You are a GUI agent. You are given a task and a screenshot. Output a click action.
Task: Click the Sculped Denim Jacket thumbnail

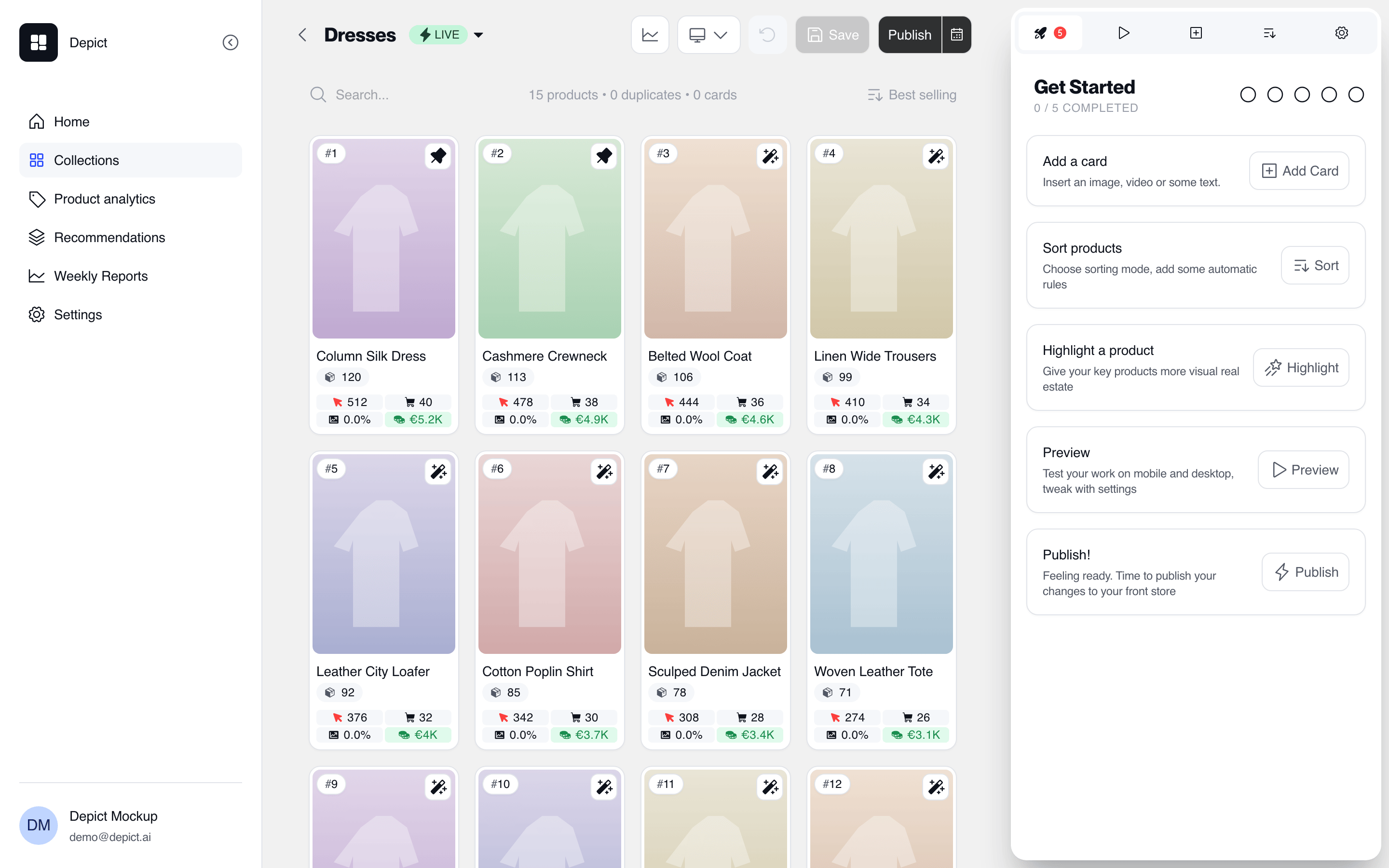coord(716,554)
